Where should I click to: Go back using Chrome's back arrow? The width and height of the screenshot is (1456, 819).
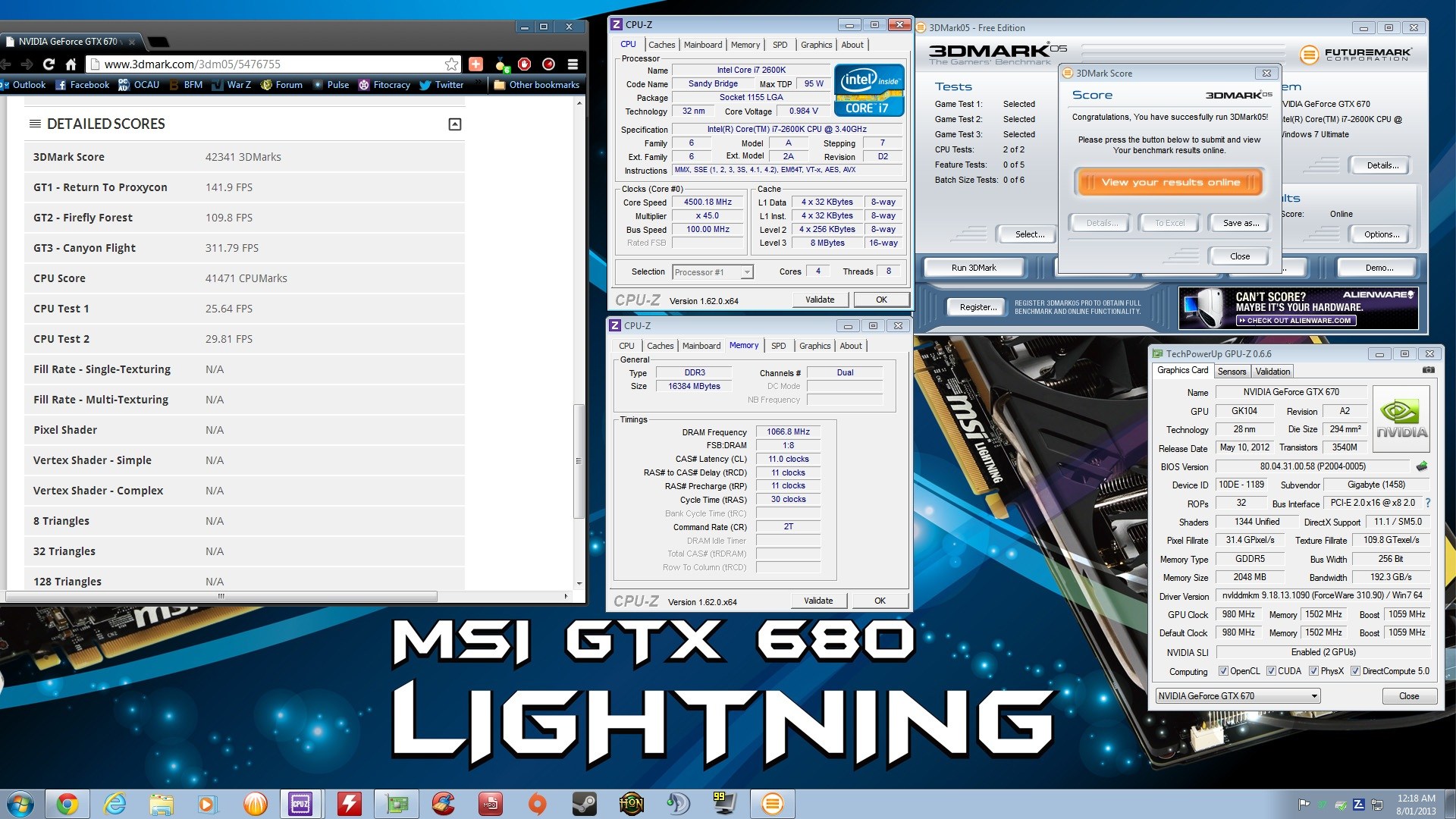5,64
